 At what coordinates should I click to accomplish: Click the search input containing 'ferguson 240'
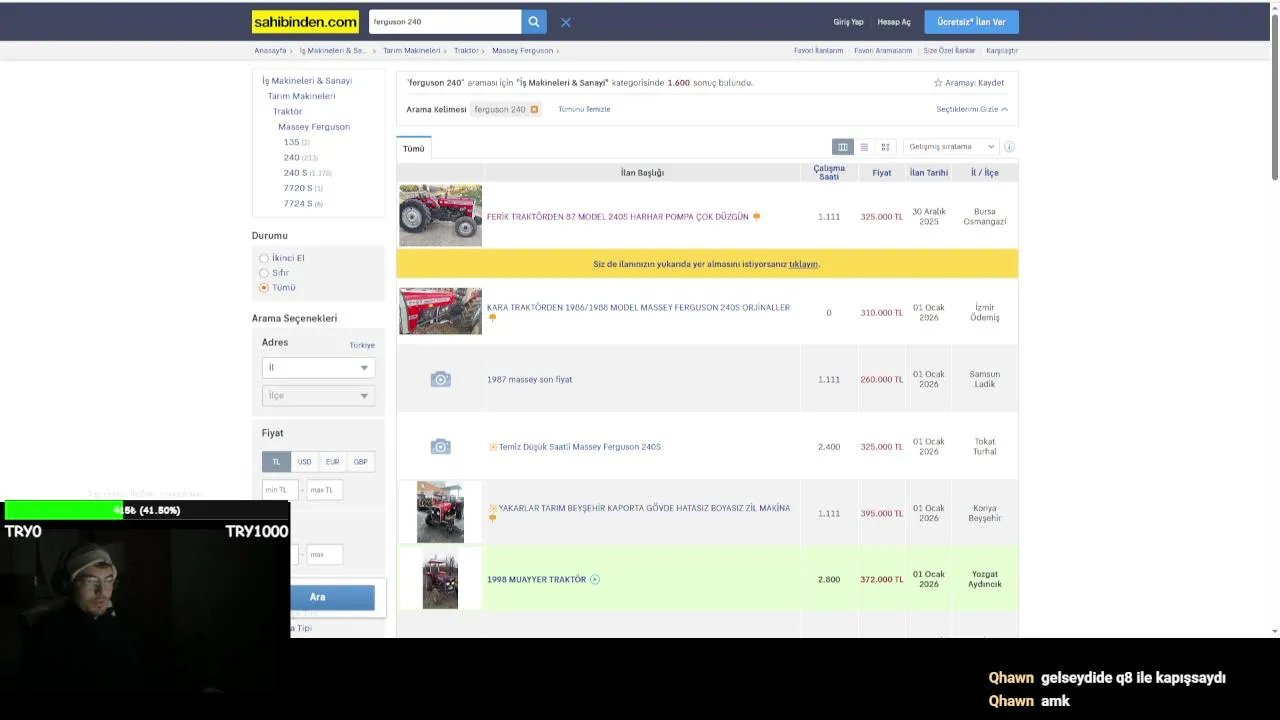445,21
